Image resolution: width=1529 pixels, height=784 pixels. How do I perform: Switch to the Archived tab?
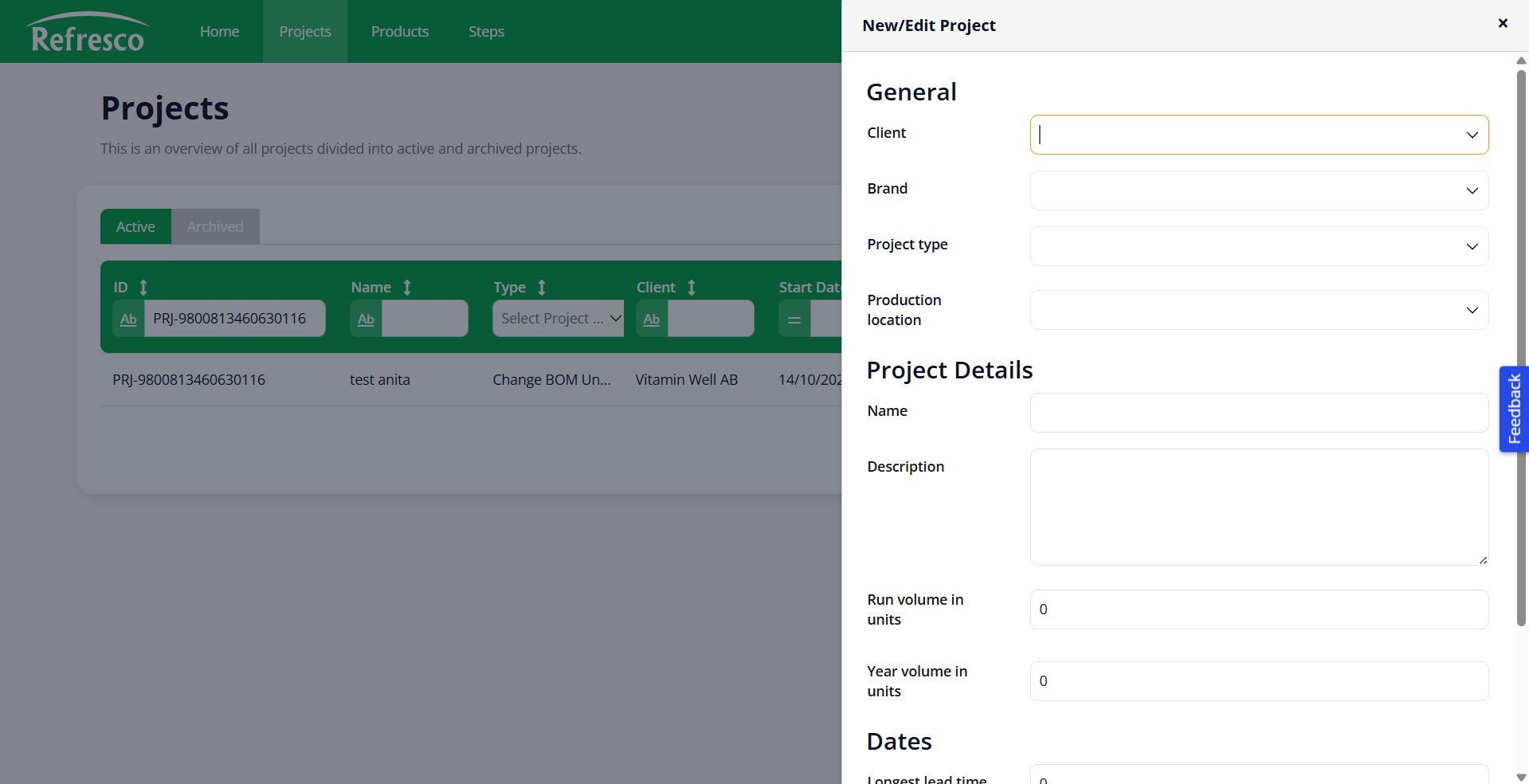coord(215,226)
